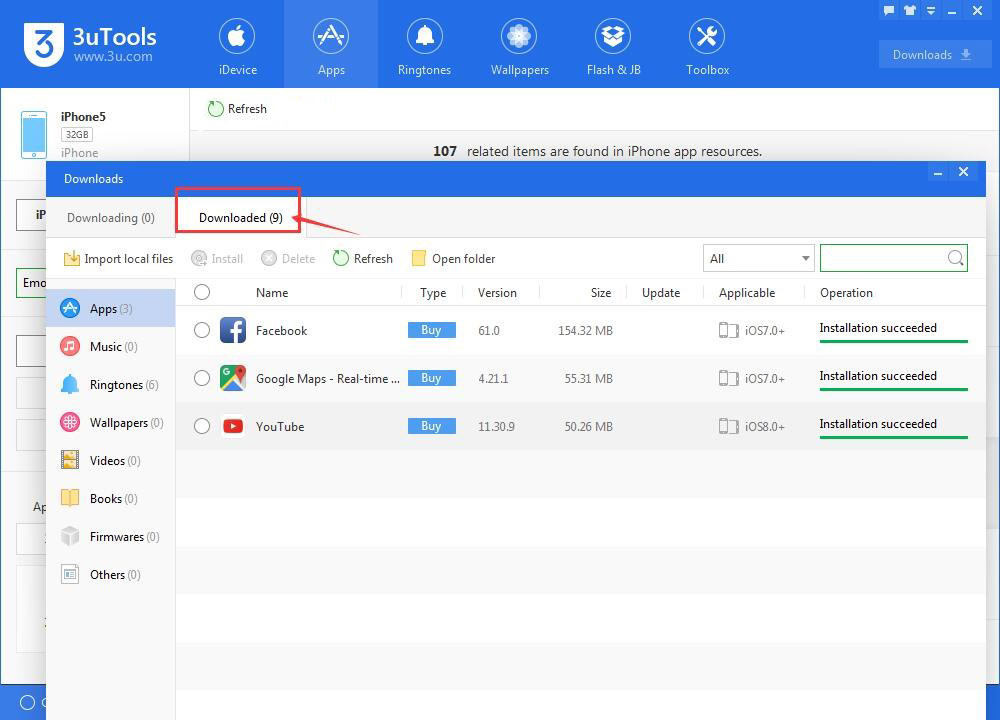The width and height of the screenshot is (1000, 720).
Task: Switch to the Downloaded (9) tab
Action: (x=240, y=218)
